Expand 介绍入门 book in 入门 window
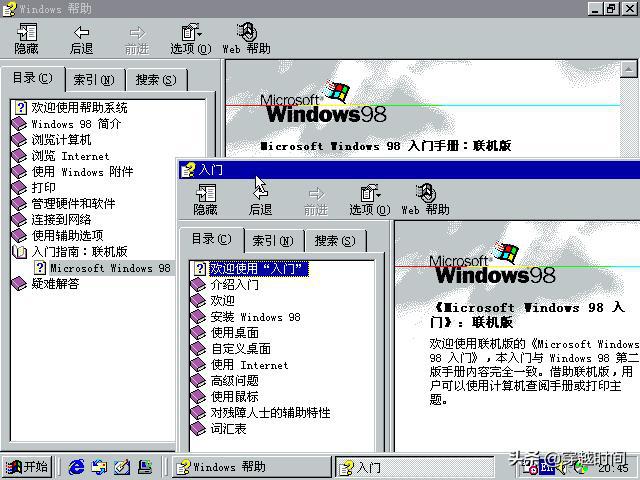The height and width of the screenshot is (480, 640). (224, 284)
